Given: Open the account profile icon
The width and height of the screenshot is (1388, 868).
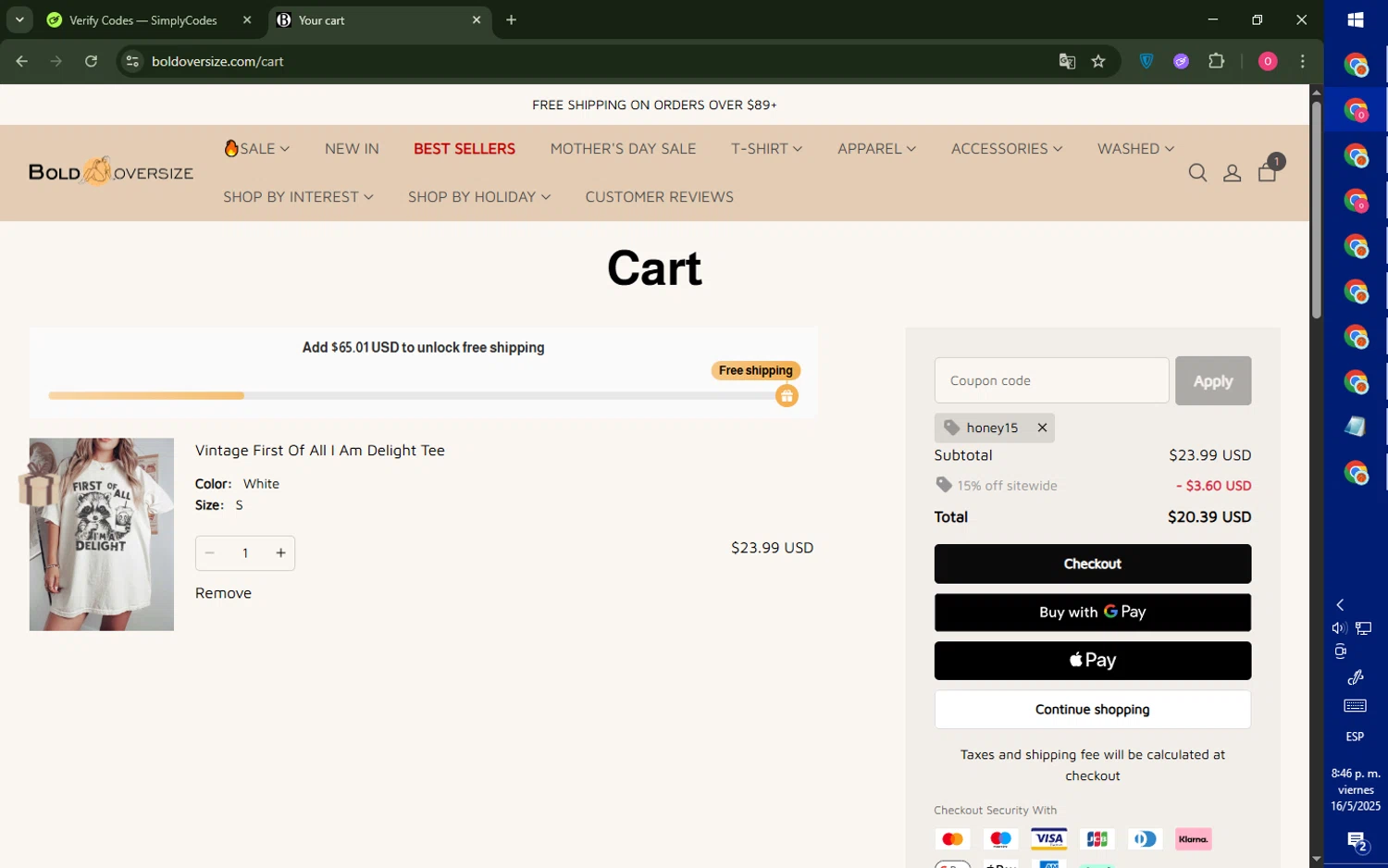Looking at the screenshot, I should click(1232, 173).
